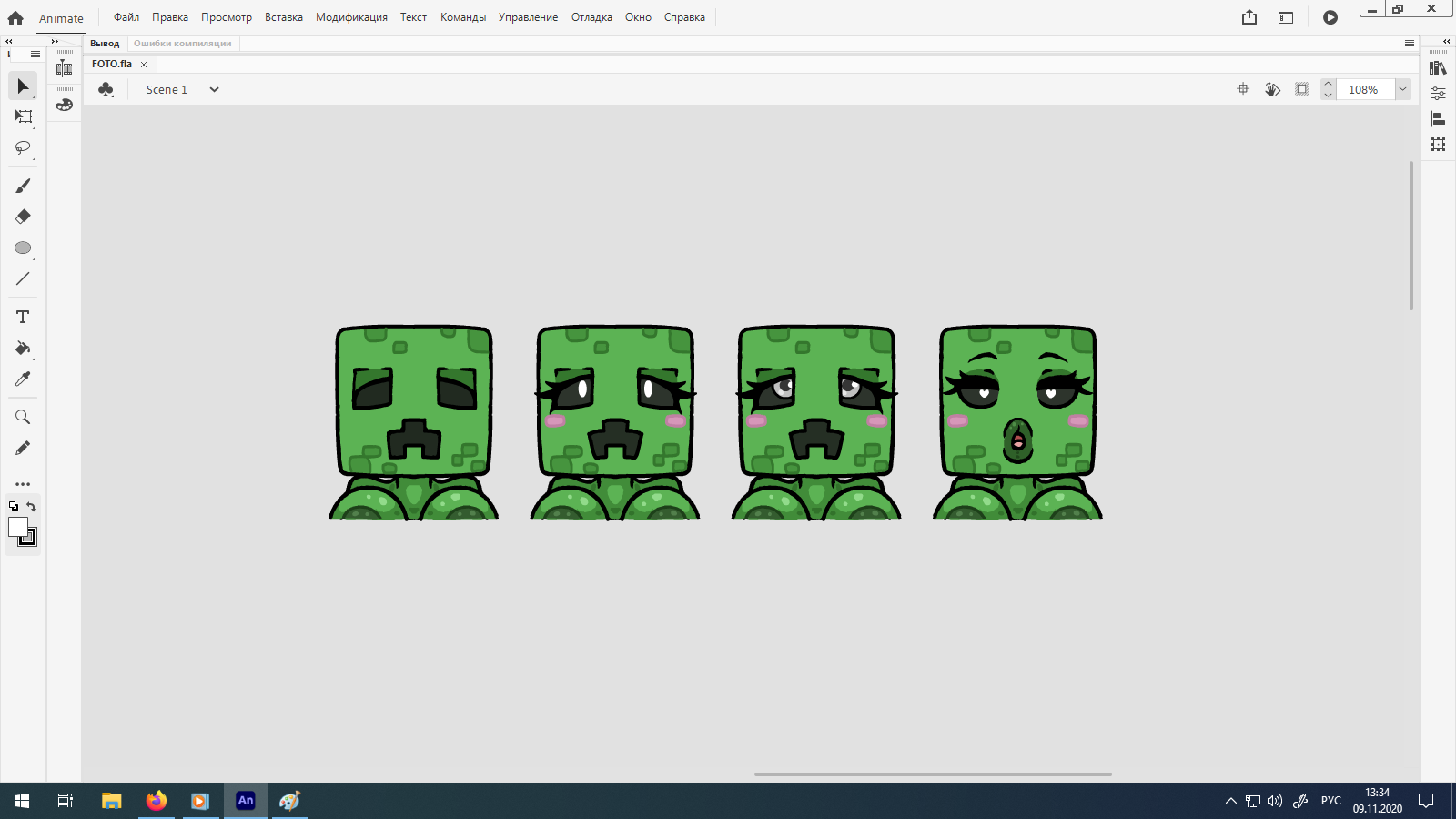Screen dimensions: 1456x819
Task: Select the Line tool
Action: tap(23, 278)
